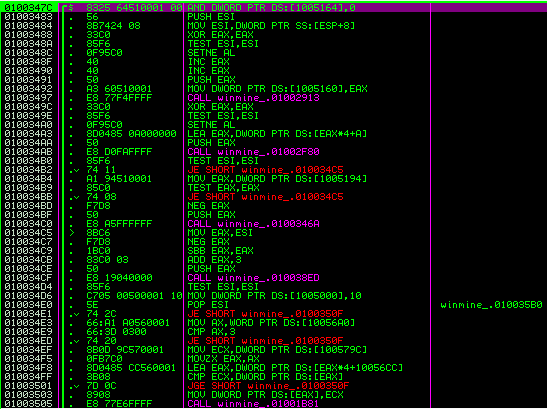Select MOV DWORD PTR DS:[1005160],EAX
The height and width of the screenshot is (409, 547).
point(277,89)
